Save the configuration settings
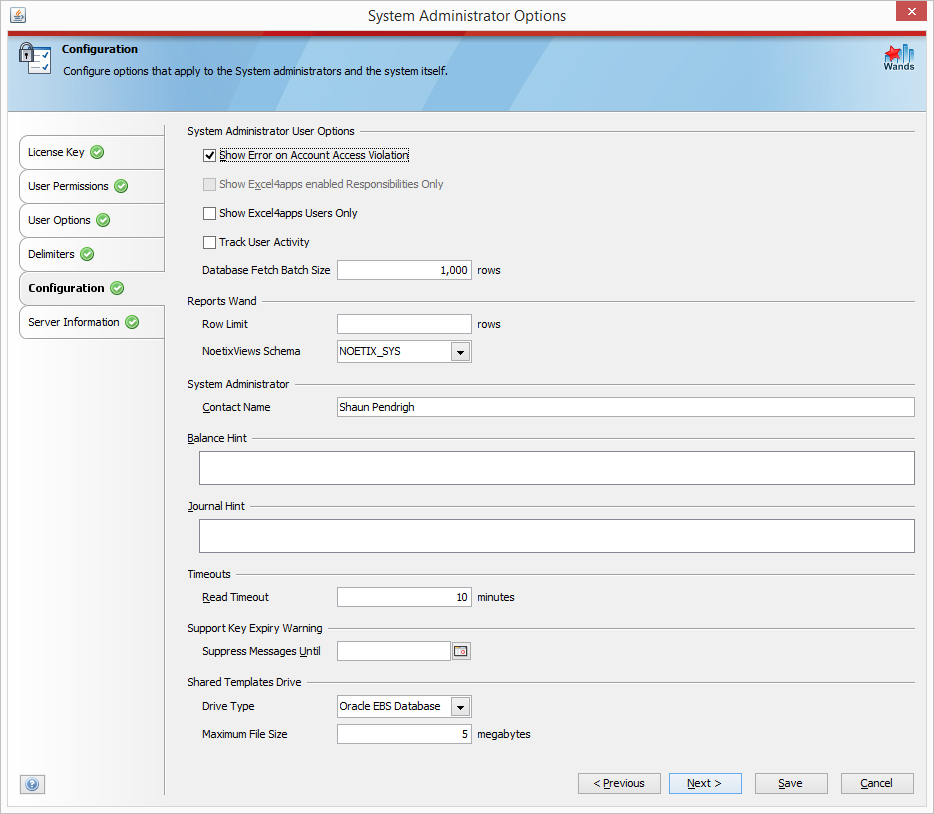 pyautogui.click(x=790, y=783)
